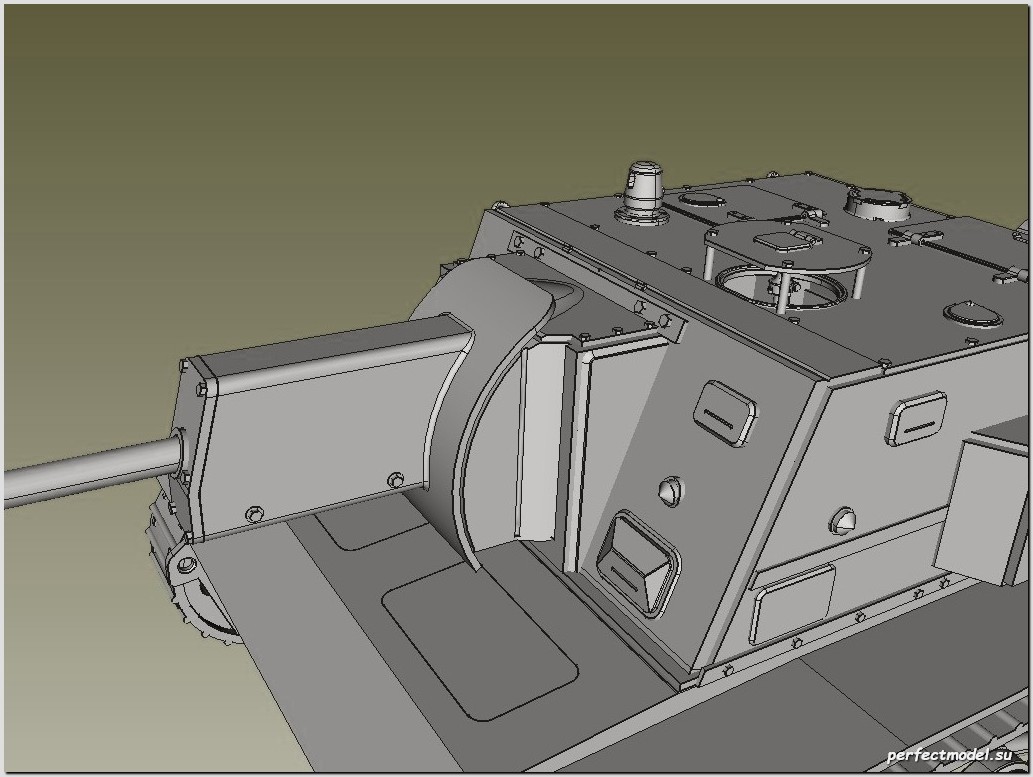
Task: Pick the driver's vision port on front plate
Action: pyautogui.click(x=638, y=563)
